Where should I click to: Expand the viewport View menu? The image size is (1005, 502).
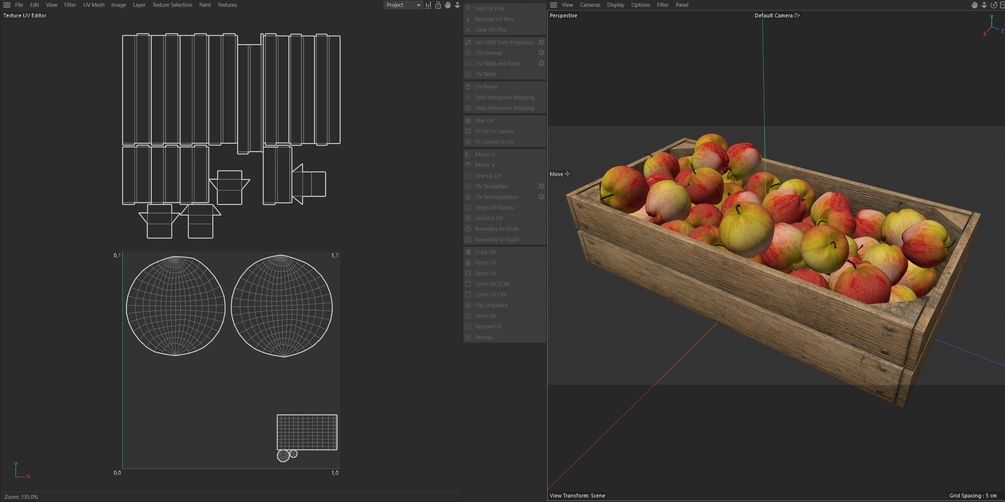pos(567,4)
